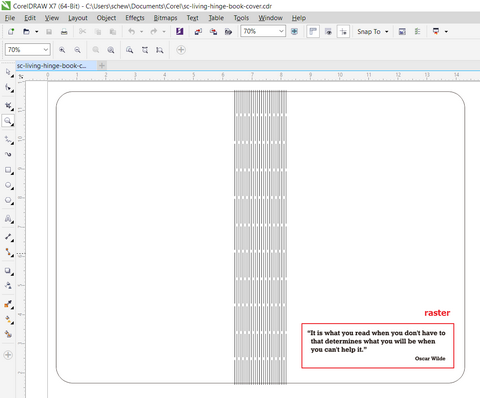Select the Zoom tool in the toolbox
The height and width of the screenshot is (398, 480).
(x=8, y=121)
